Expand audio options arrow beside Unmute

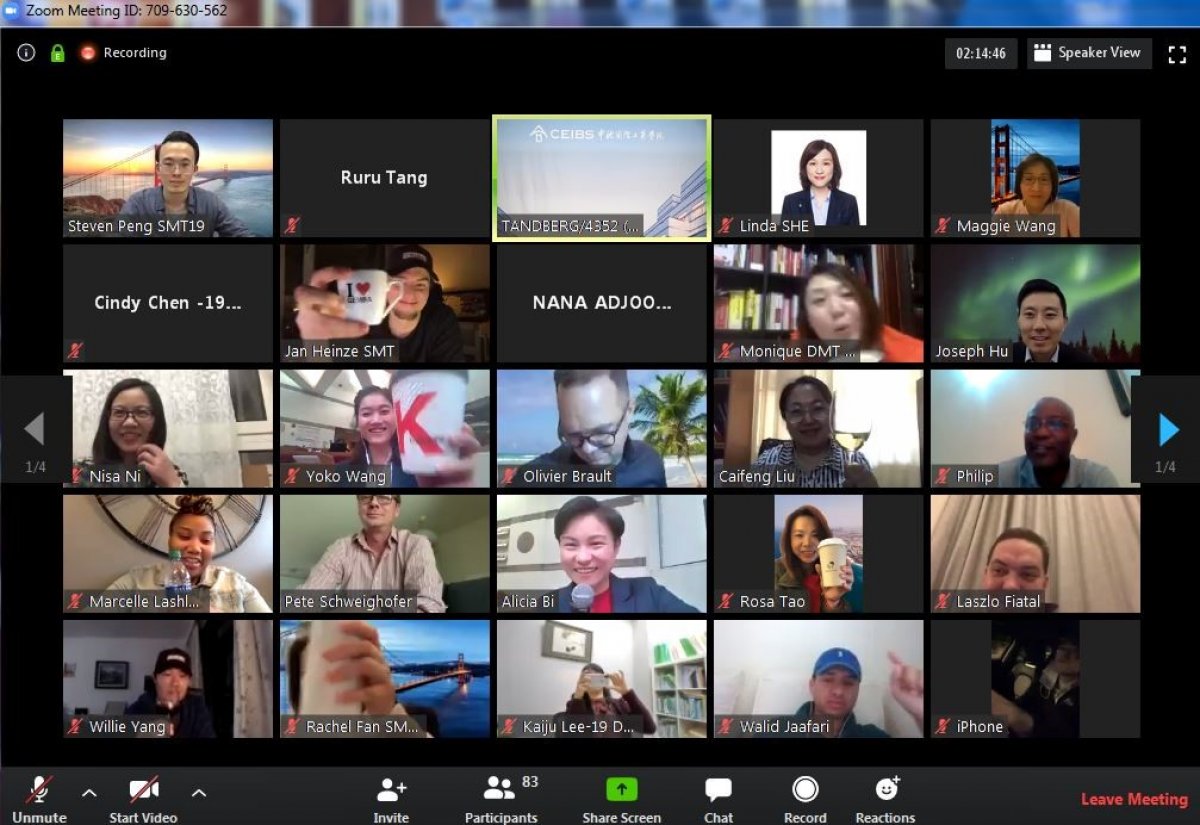click(x=89, y=793)
